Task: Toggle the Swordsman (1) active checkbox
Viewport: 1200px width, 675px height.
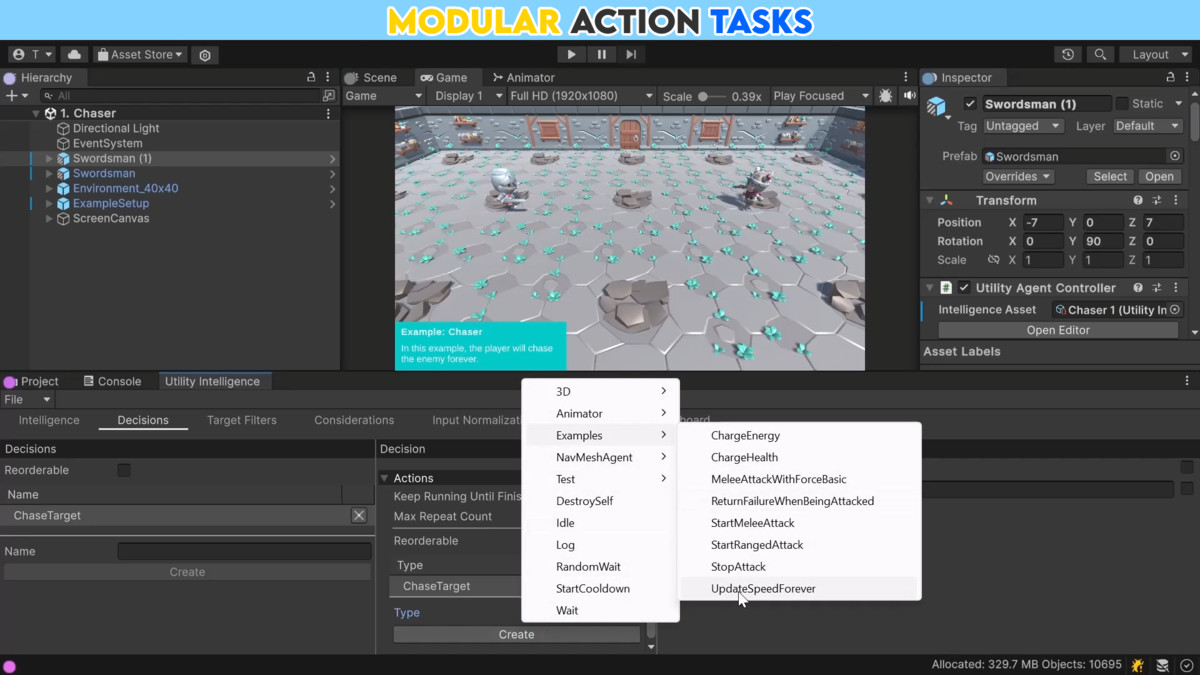Action: tap(970, 104)
